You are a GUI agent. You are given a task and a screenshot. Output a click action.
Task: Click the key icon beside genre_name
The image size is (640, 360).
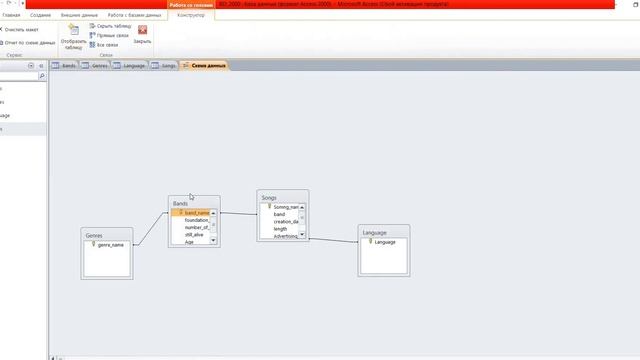point(93,244)
